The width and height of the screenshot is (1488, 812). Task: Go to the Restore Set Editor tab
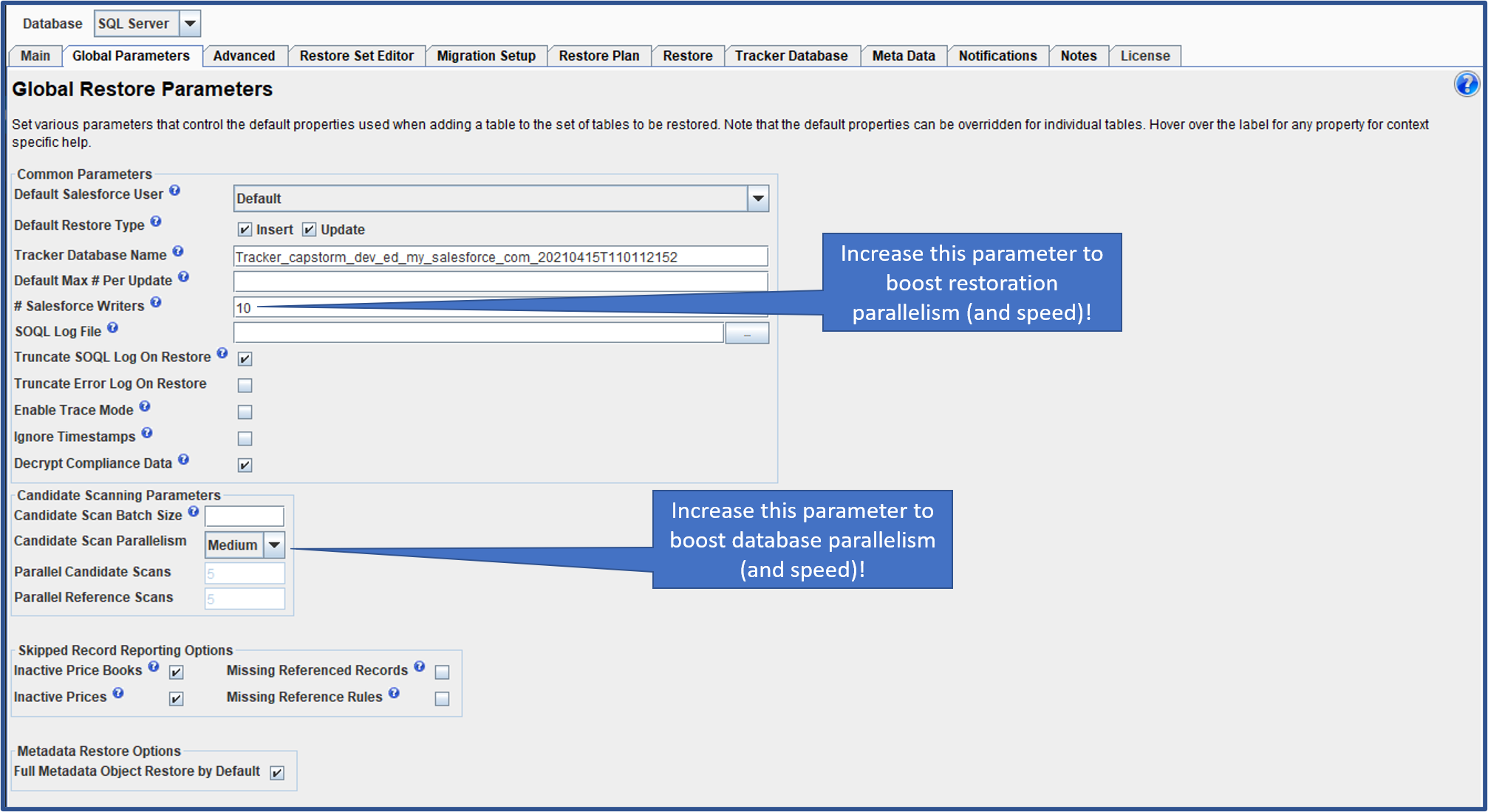[356, 56]
